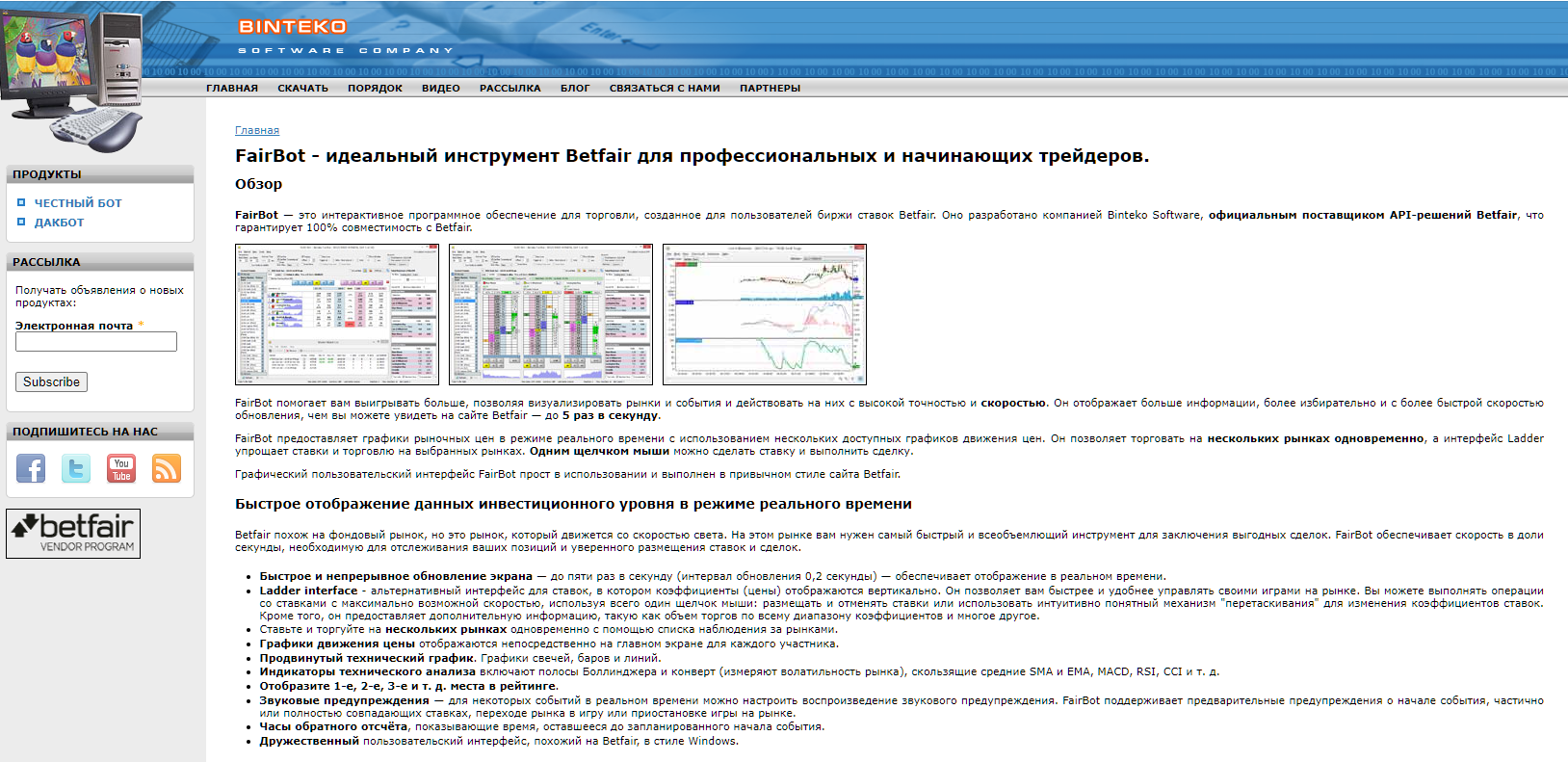Open the ДАКБОТ product link
Image resolution: width=1568 pixels, height=762 pixels.
[x=60, y=223]
